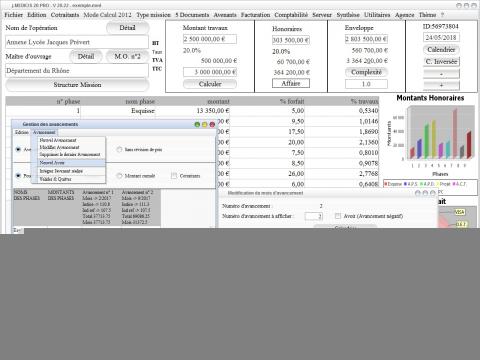Click the Numéro d'avancement à afficher field

coord(313,216)
